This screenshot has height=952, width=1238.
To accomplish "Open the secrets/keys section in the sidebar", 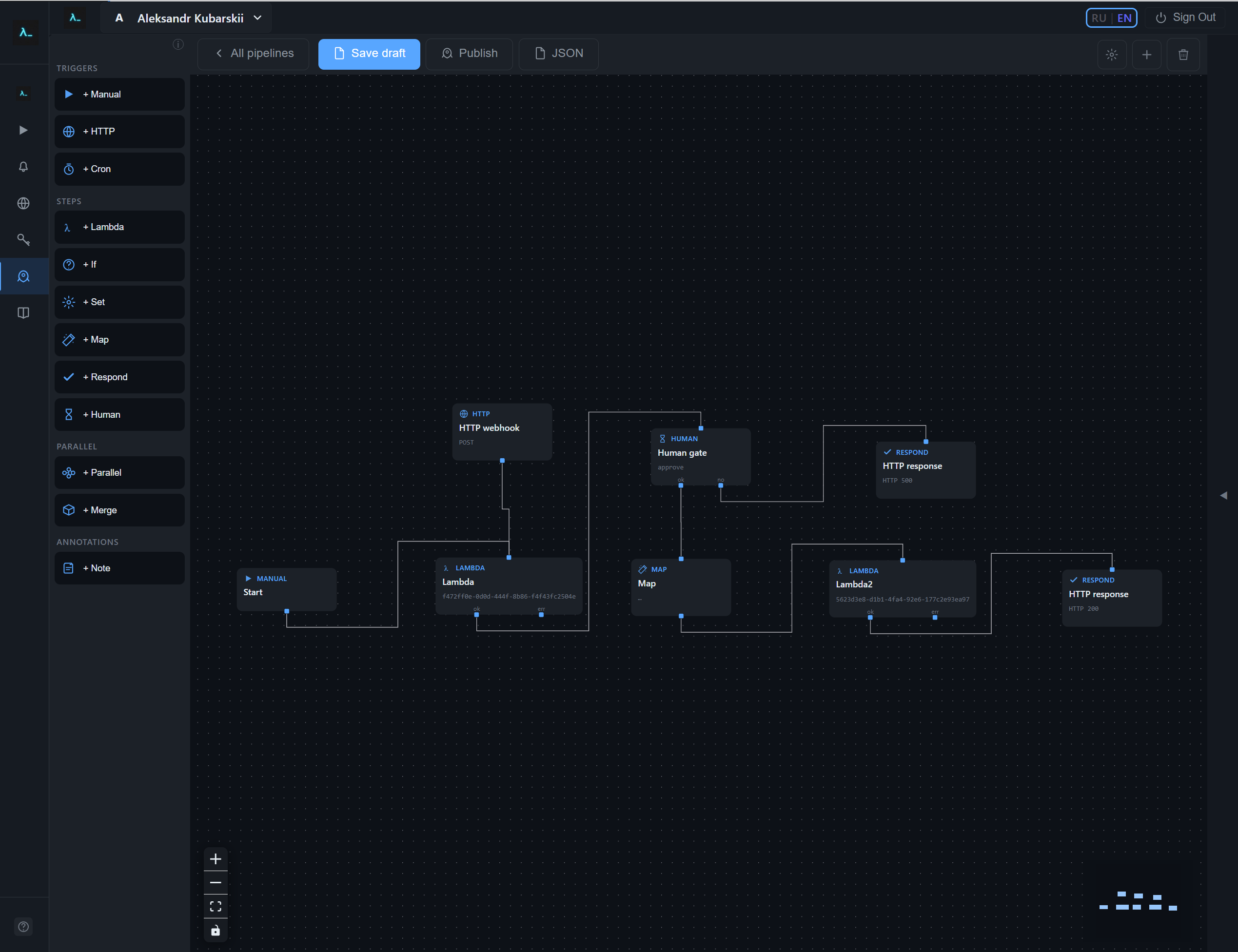I will [24, 240].
